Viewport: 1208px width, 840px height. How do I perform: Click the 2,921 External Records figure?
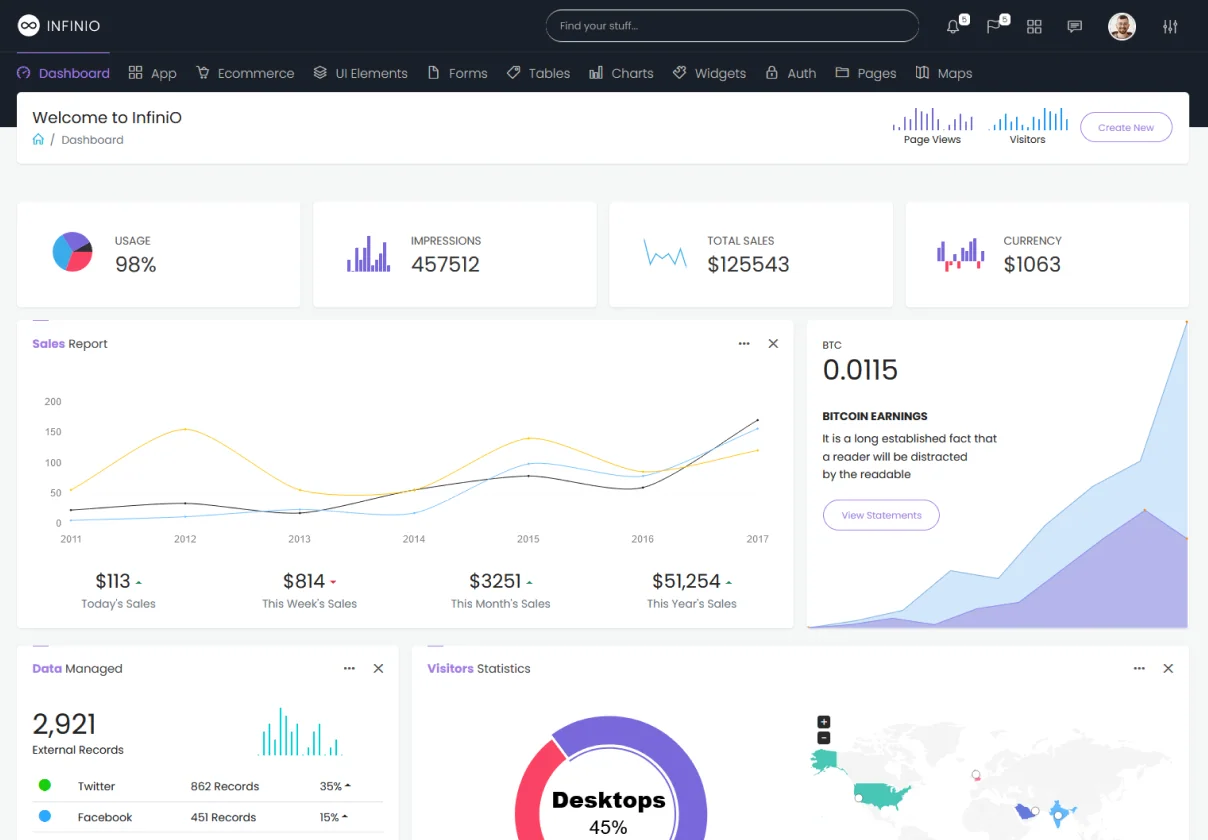tap(64, 724)
